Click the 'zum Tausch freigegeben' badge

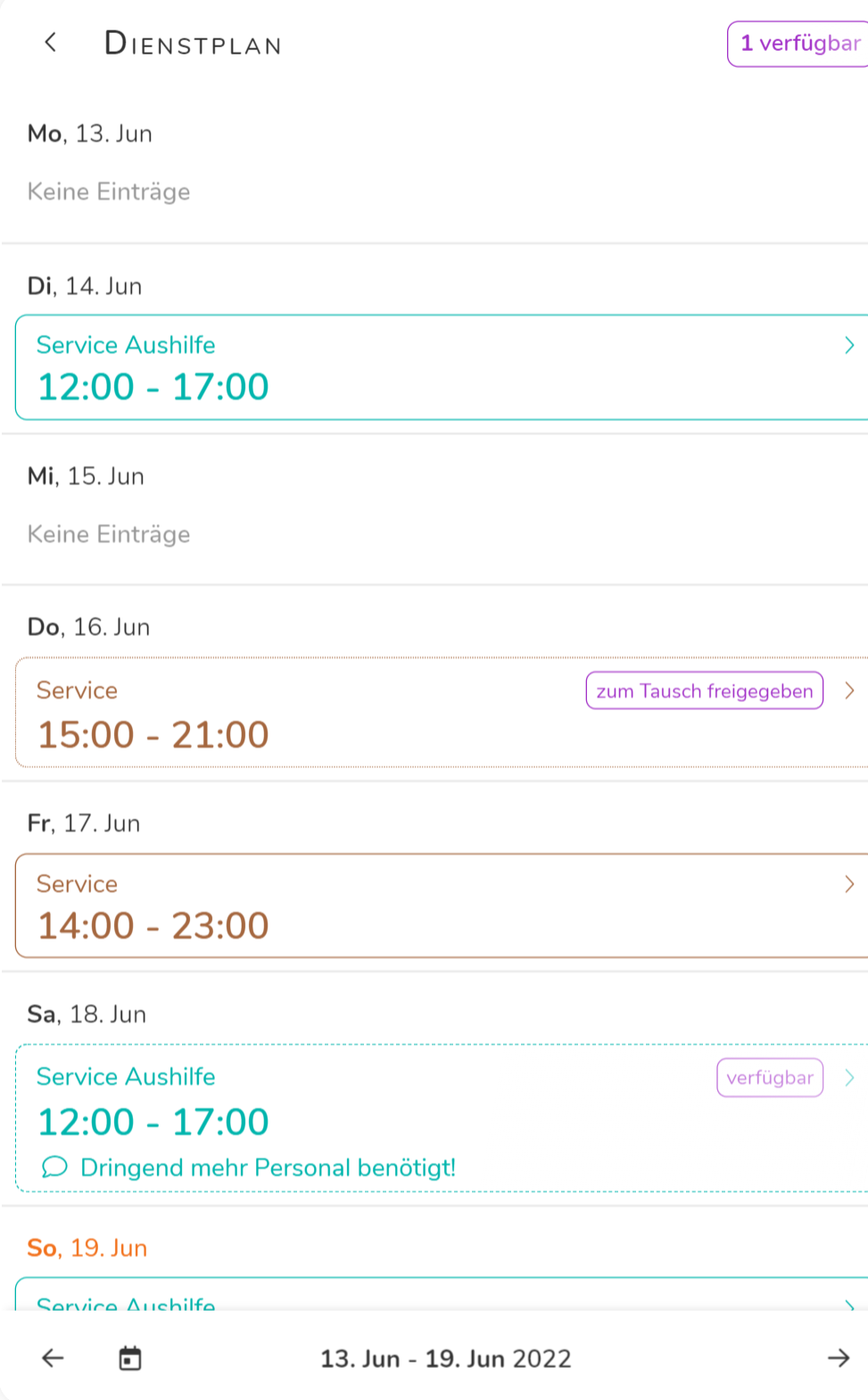tap(704, 691)
